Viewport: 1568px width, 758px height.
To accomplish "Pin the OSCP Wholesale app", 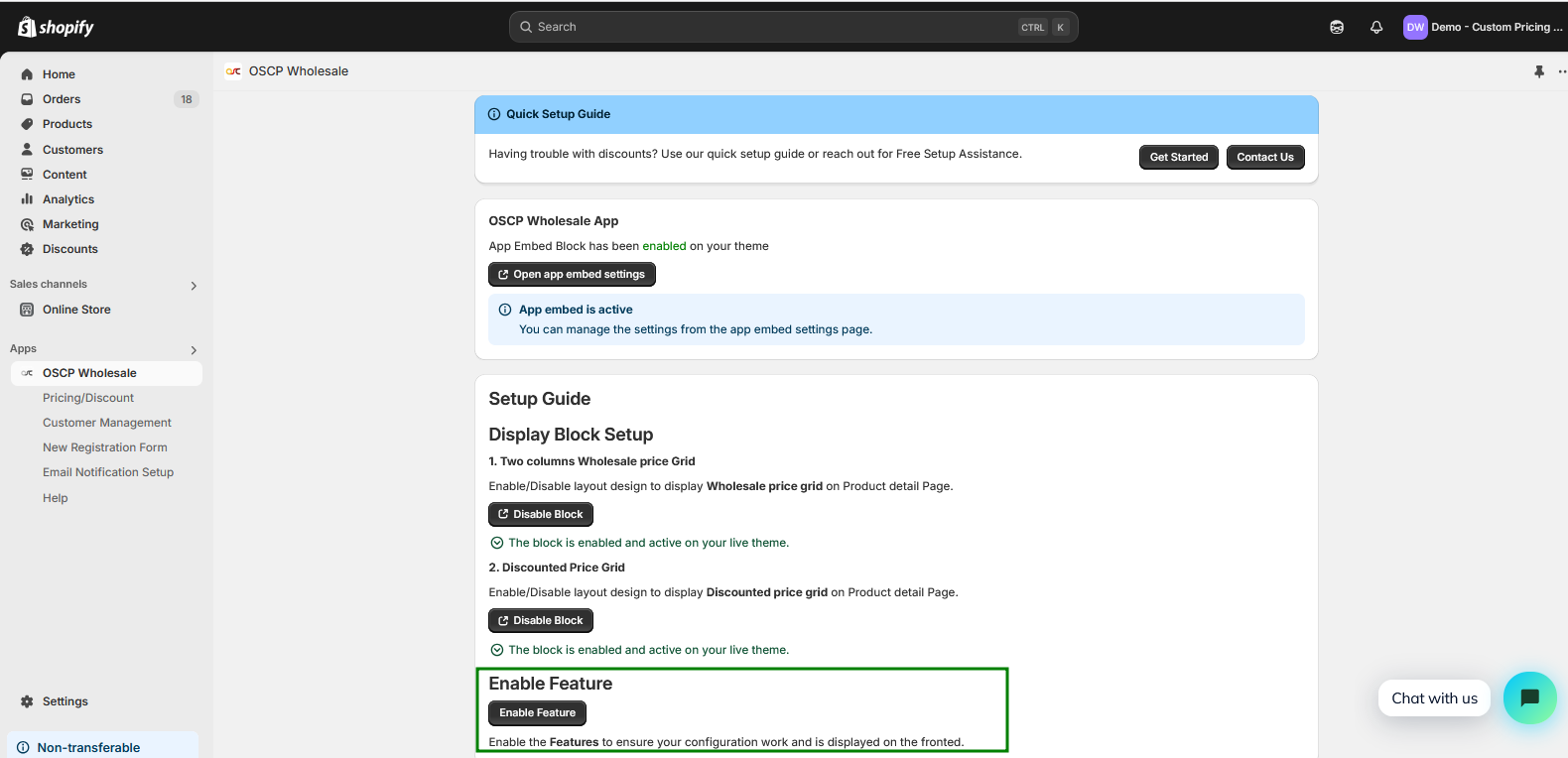I will [1538, 71].
